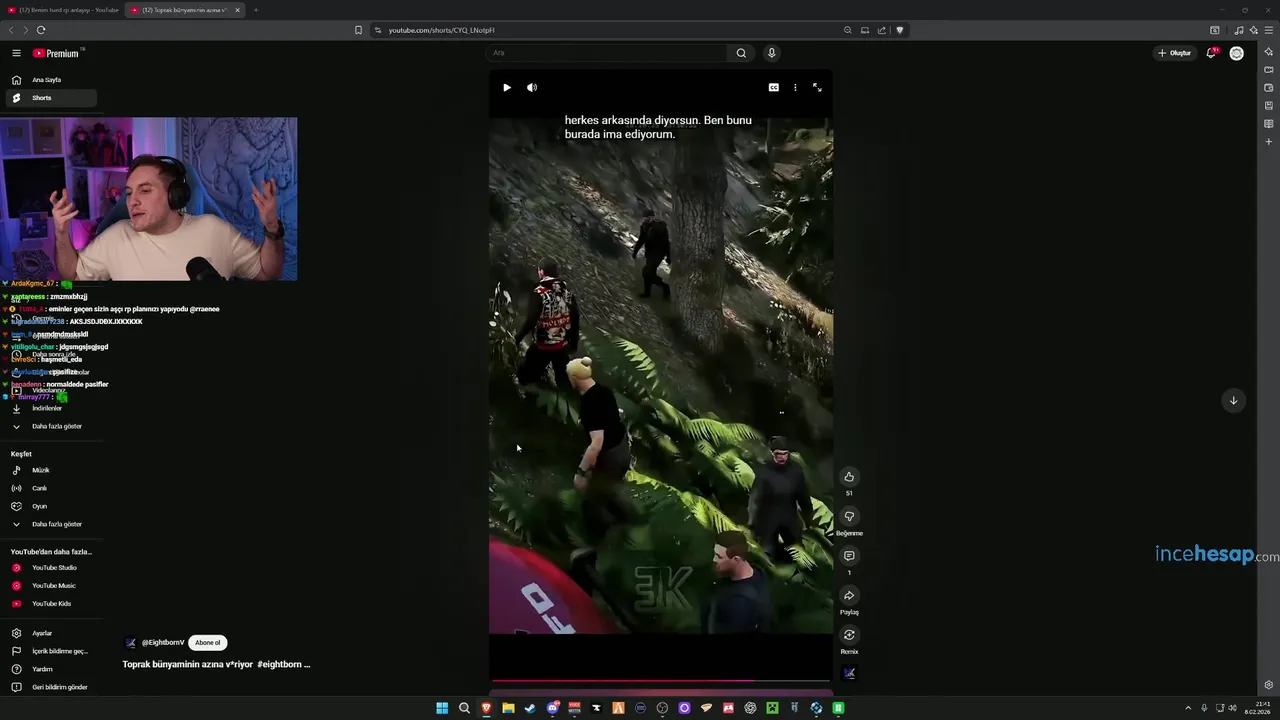Open wallet icon in browser side panel
The height and width of the screenshot is (720, 1280).
[1269, 88]
